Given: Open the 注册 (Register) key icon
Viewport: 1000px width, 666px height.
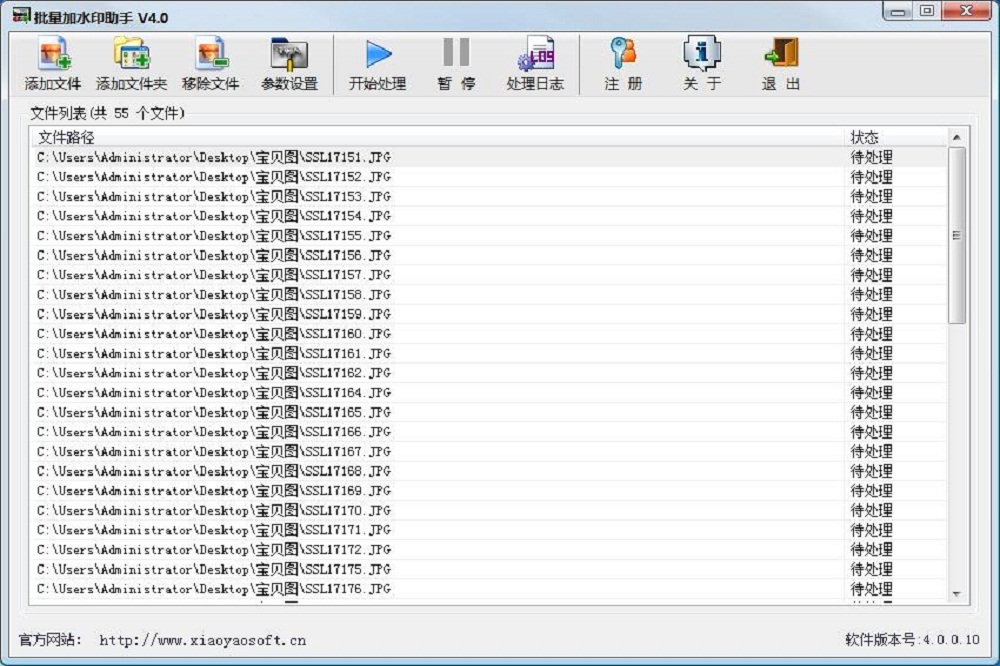Looking at the screenshot, I should click(623, 54).
